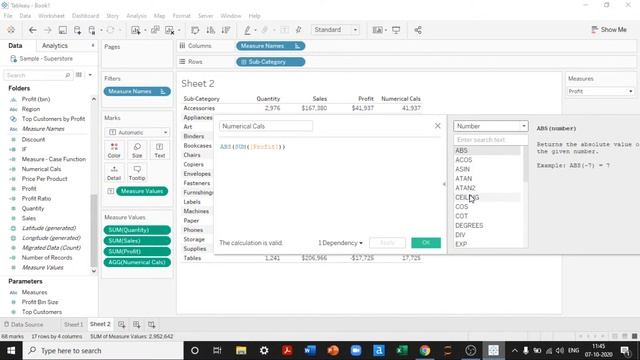Click OK in calculation editor
Screen dimensions: 640x360
point(426,243)
